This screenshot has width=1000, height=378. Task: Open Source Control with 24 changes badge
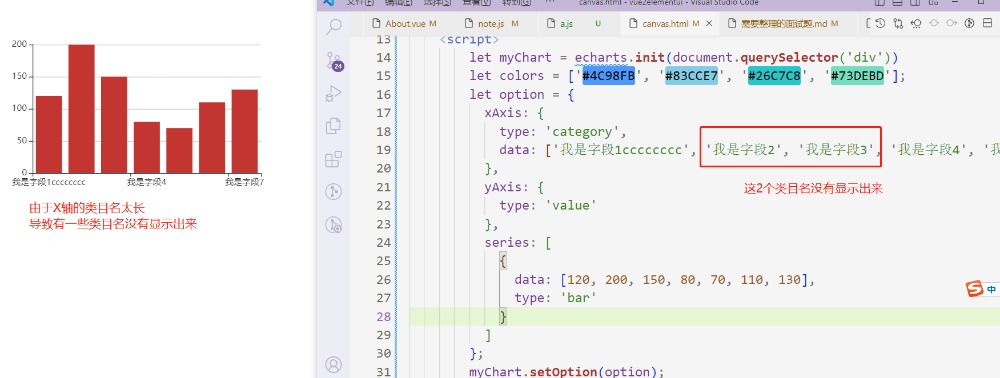click(x=334, y=61)
